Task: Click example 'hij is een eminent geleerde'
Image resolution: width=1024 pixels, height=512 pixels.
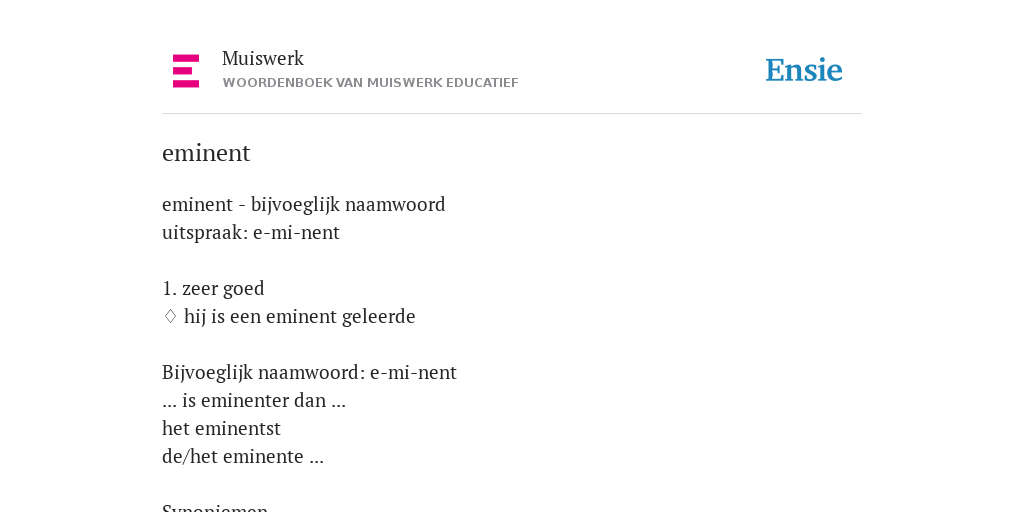Action: click(x=300, y=317)
